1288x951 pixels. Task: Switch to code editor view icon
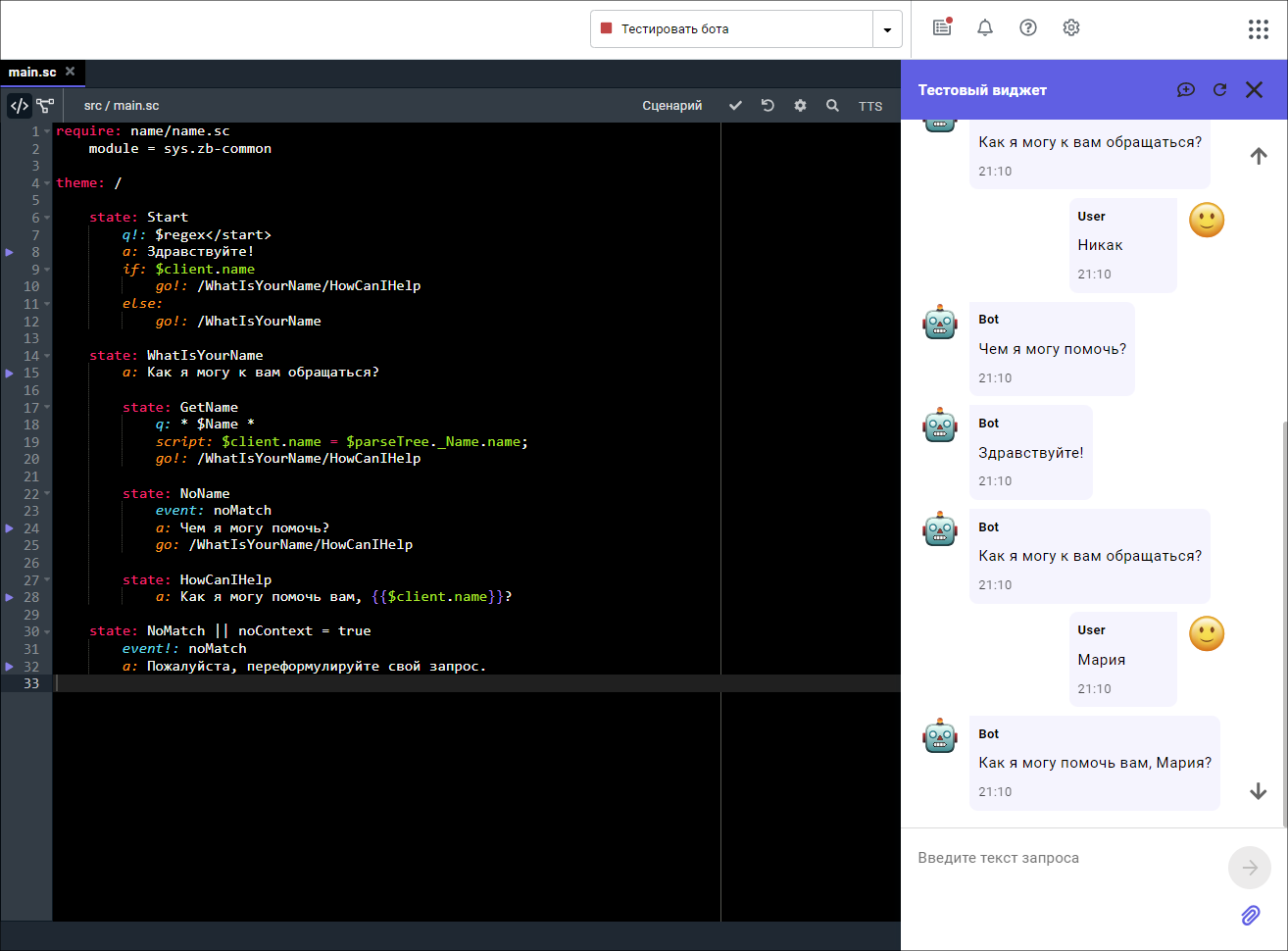click(20, 106)
